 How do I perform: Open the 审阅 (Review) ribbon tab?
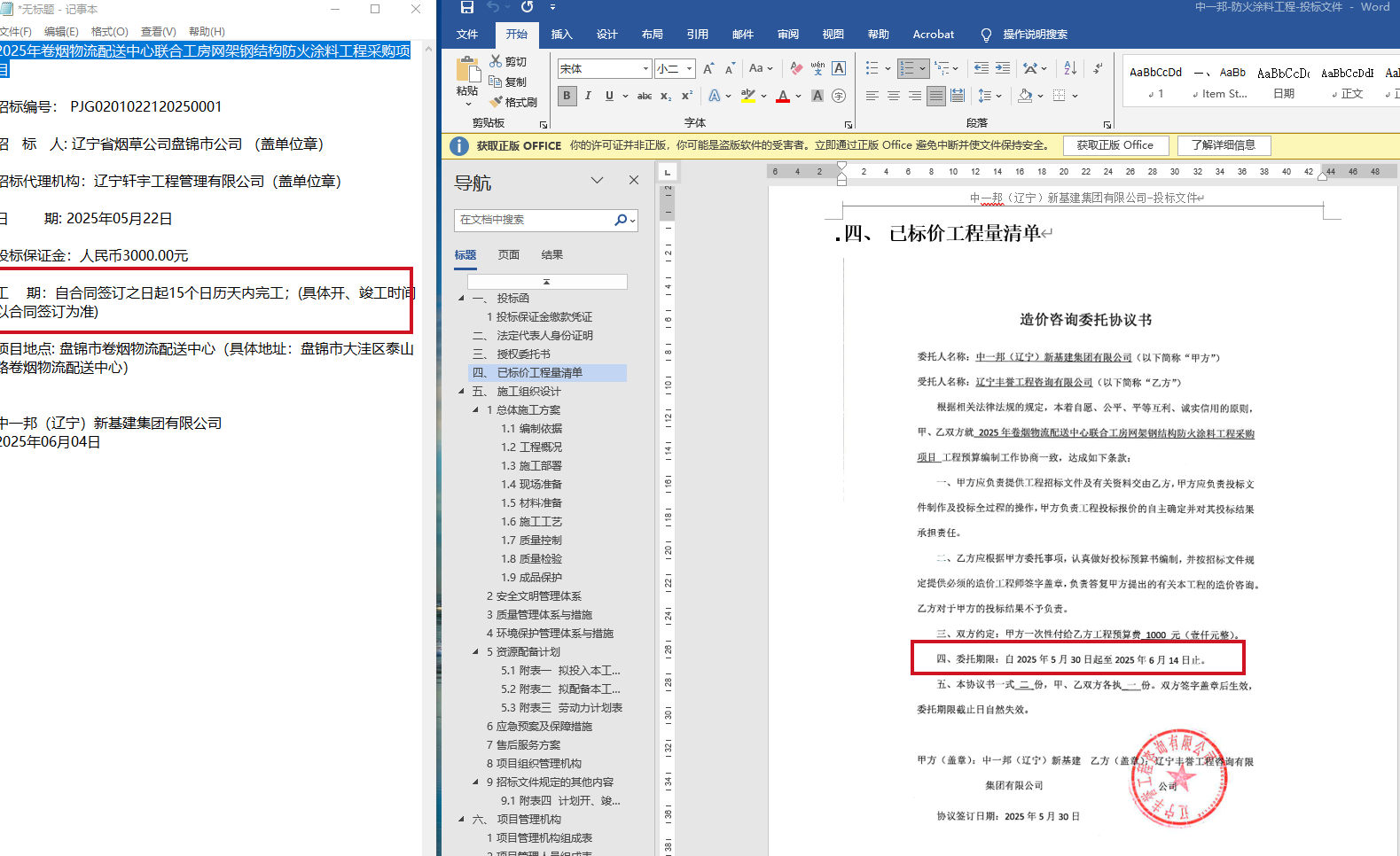point(788,35)
